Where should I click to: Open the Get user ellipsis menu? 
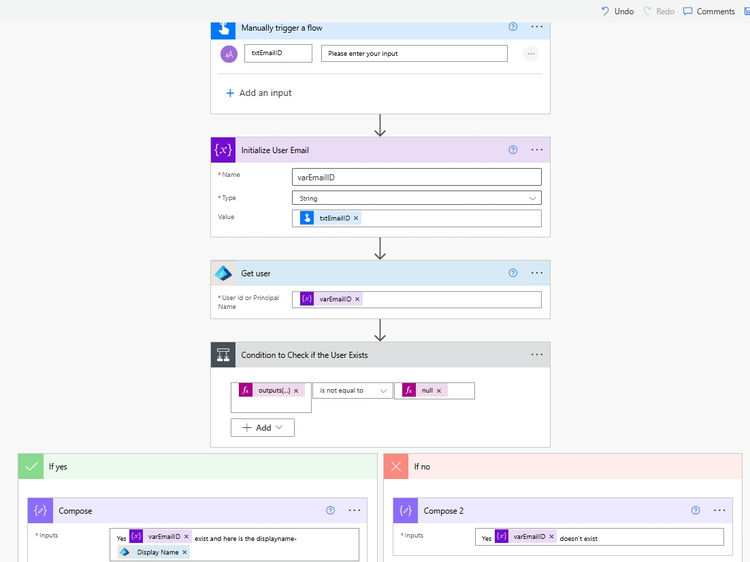pos(537,273)
